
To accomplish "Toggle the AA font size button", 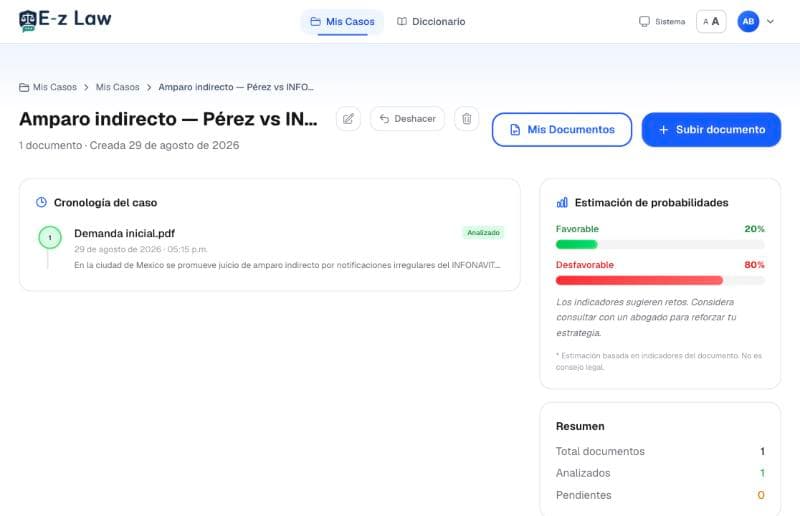I will coord(711,21).
